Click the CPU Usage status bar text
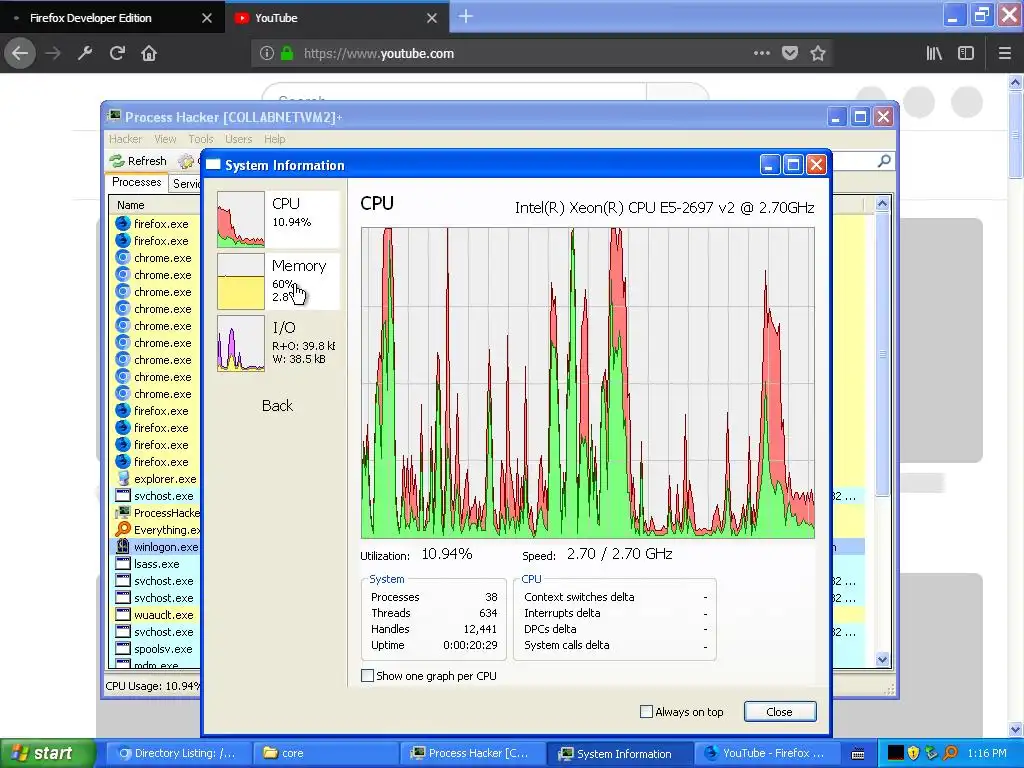 pos(152,686)
